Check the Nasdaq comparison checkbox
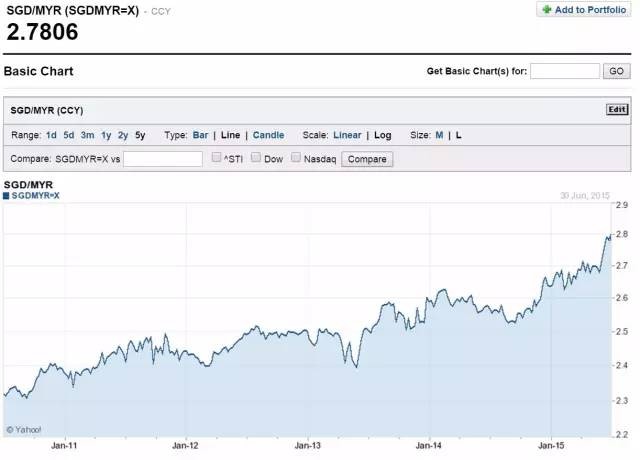 [297, 158]
